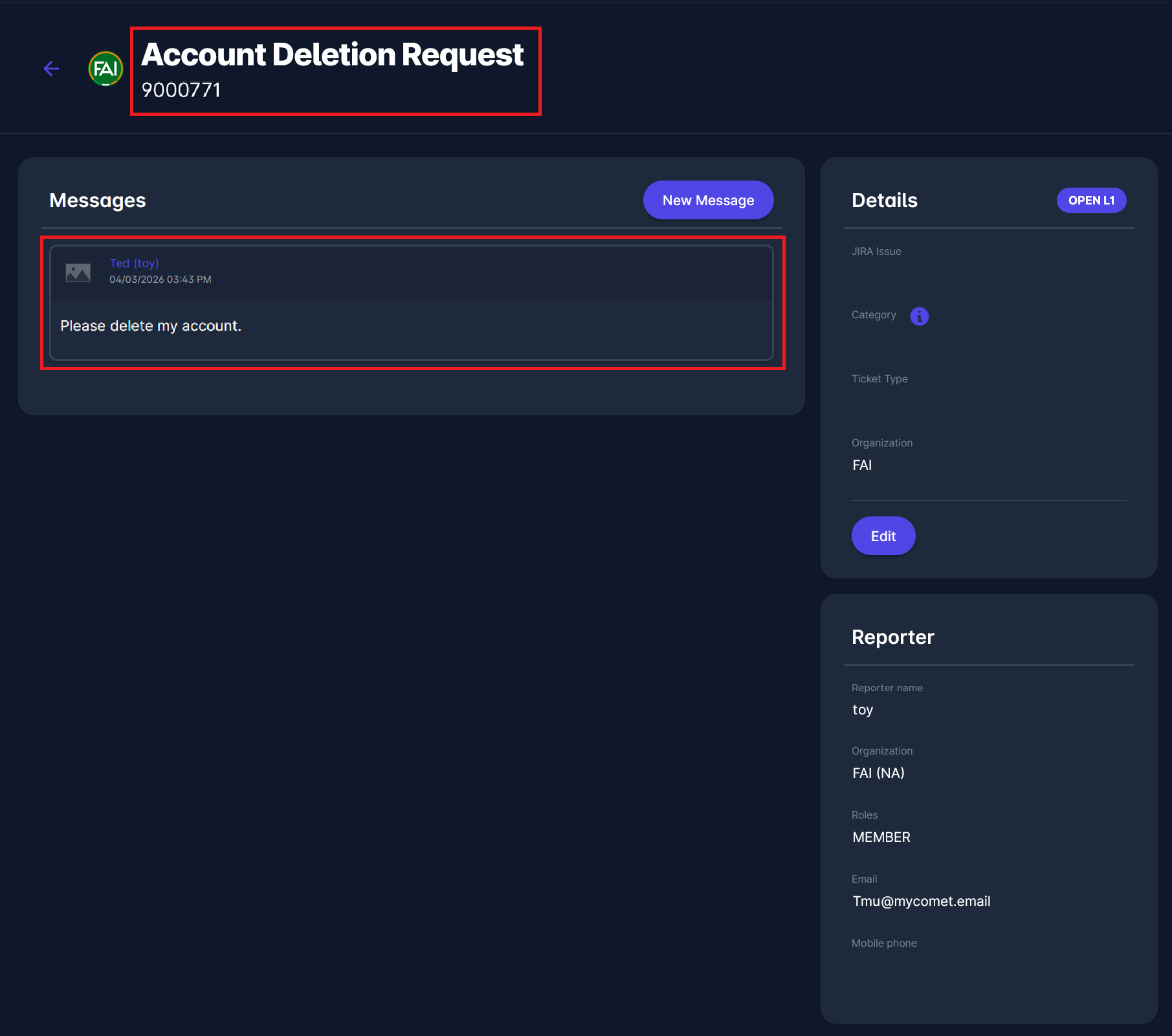Click the OPEN L1 status badge
Screen dimensions: 1172x1036
[x=1091, y=201]
